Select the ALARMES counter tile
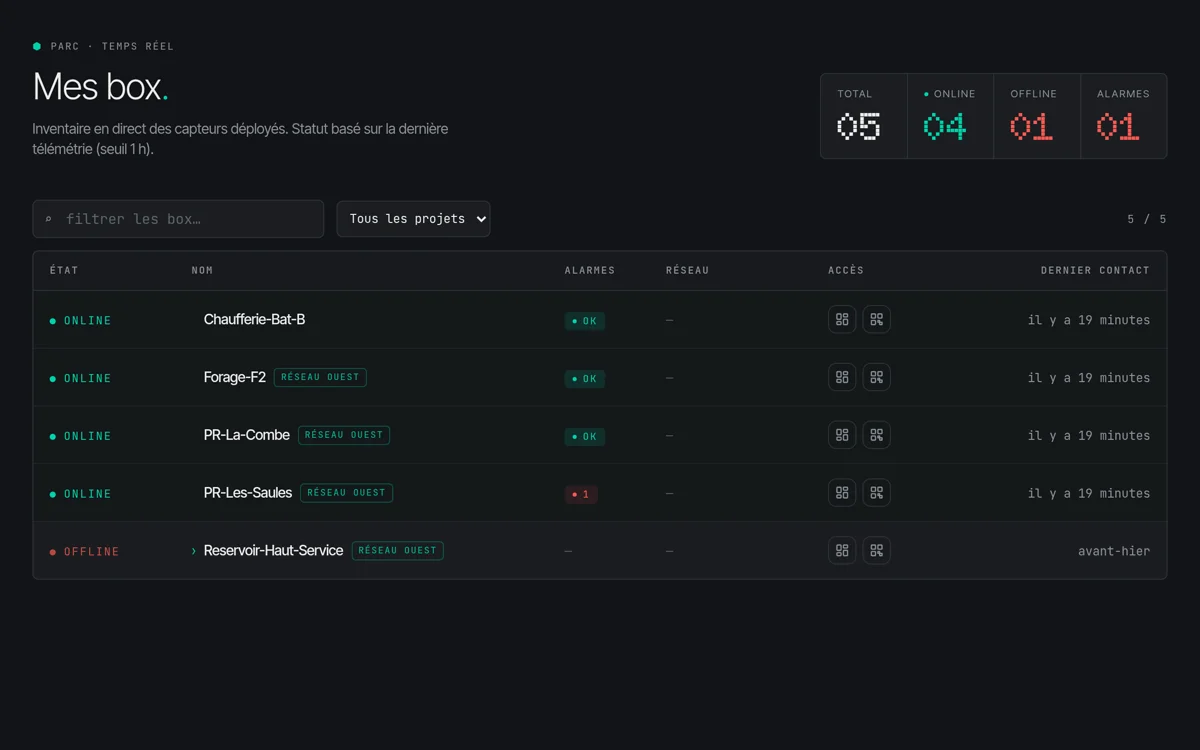Image resolution: width=1200 pixels, height=750 pixels. 1124,116
